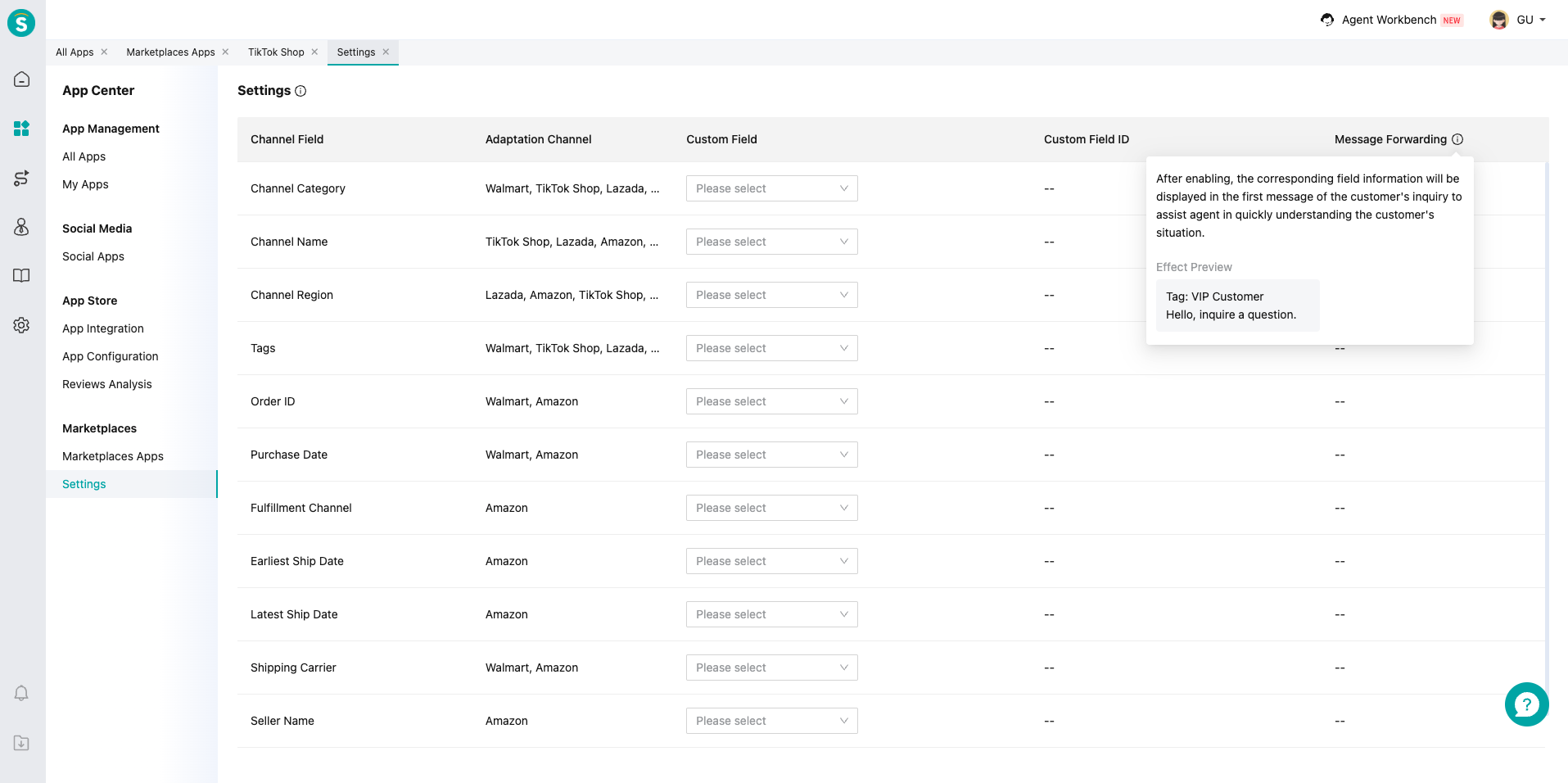Switch to the Marketplaces Apps tab
Screen dimensions: 1568x783
(170, 52)
